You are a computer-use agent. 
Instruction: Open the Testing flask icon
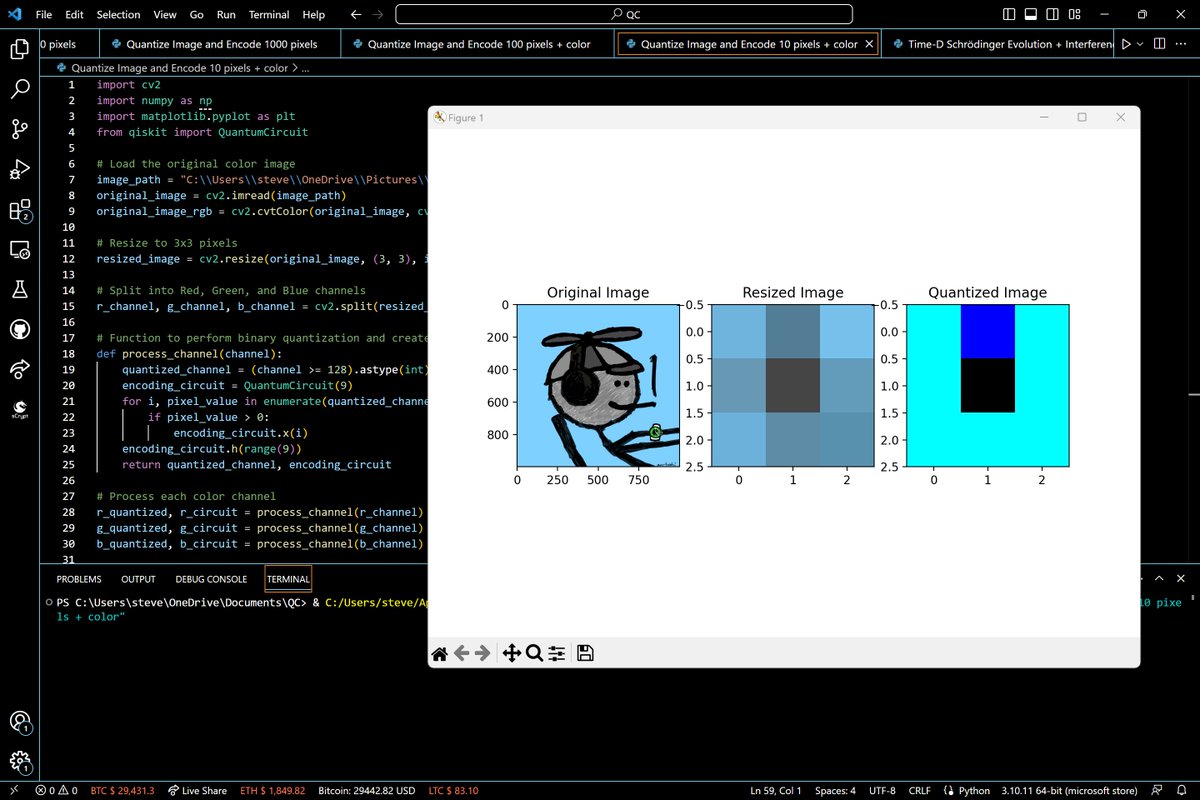(x=20, y=290)
